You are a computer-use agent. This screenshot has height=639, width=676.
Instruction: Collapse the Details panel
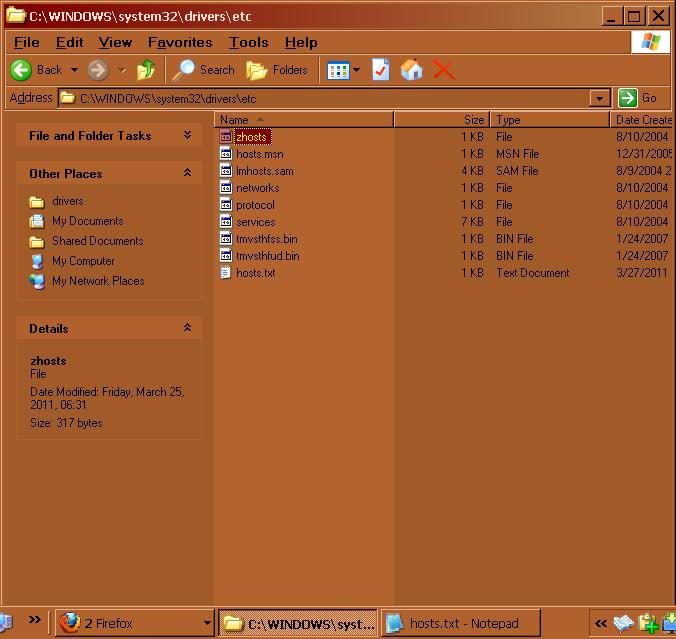(187, 328)
